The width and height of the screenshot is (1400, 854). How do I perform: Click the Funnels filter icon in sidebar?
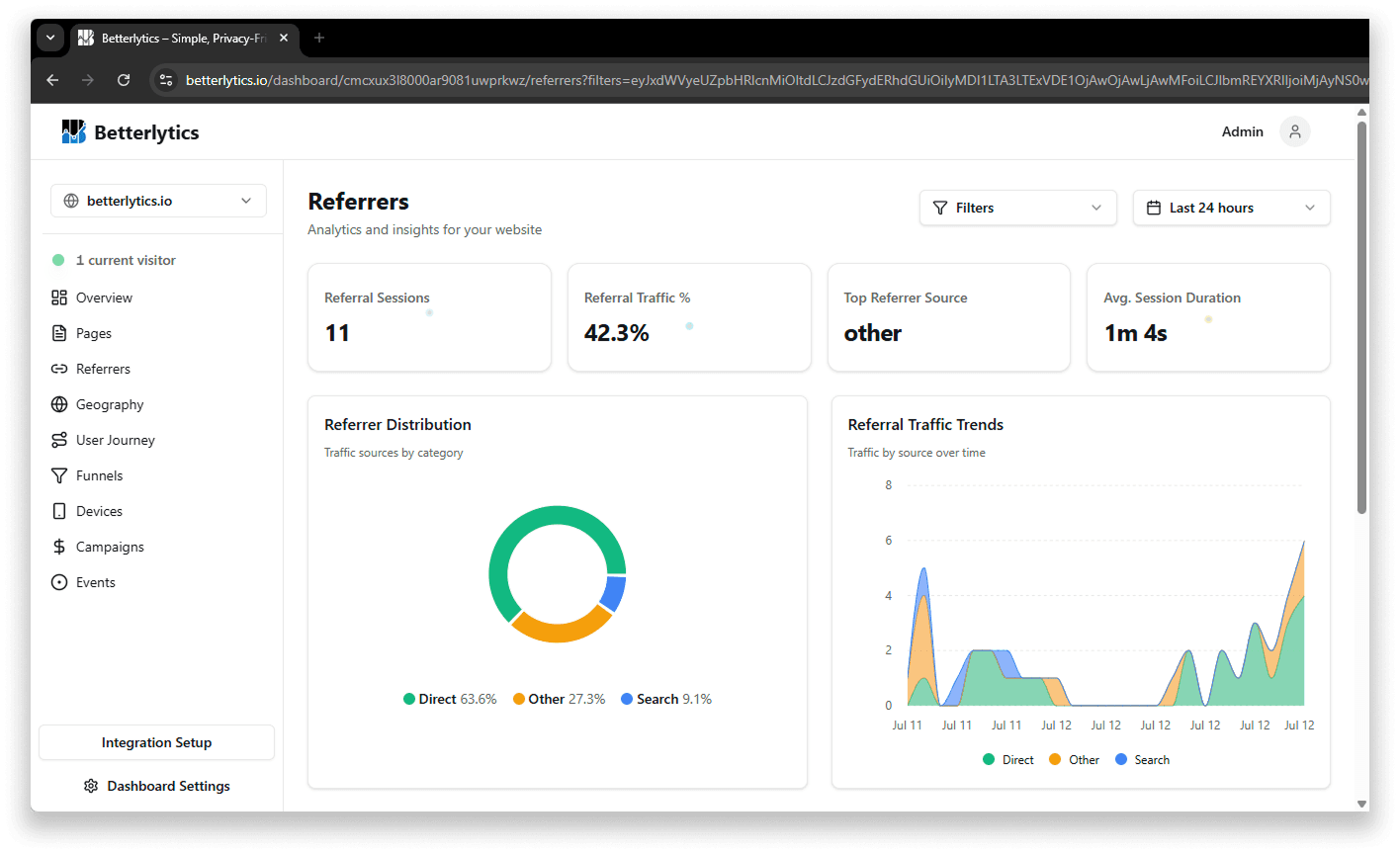pos(59,475)
